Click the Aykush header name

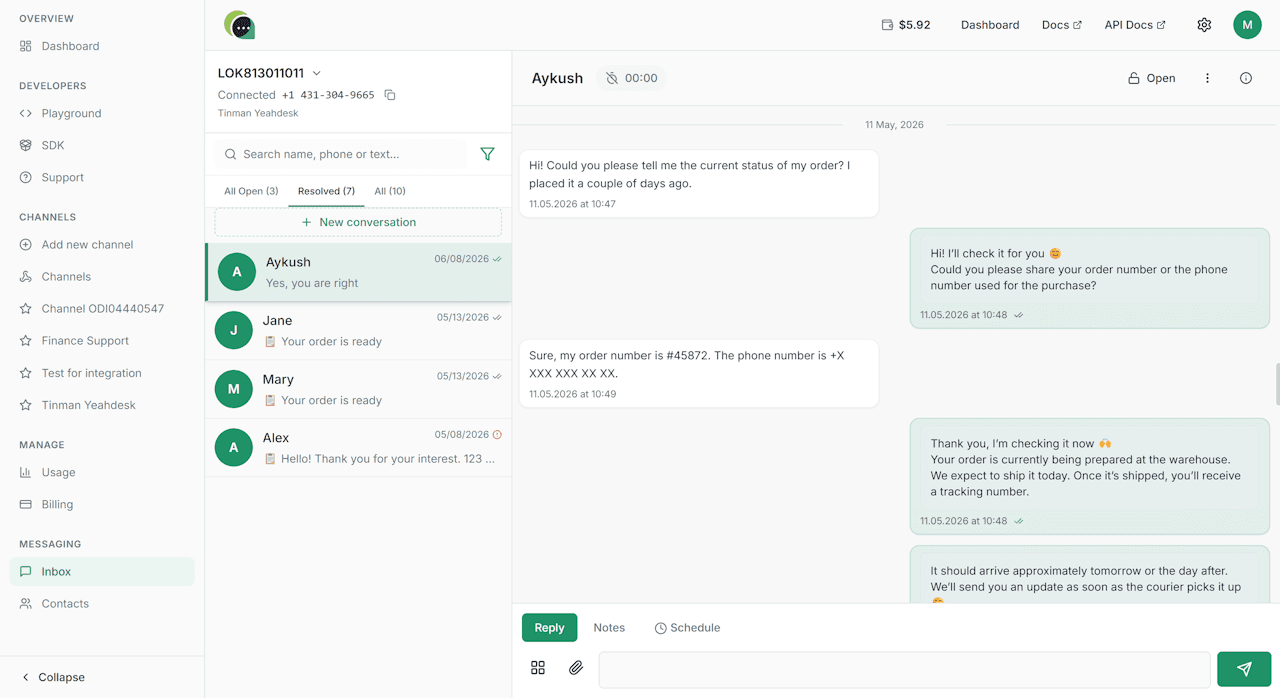pyautogui.click(x=557, y=78)
